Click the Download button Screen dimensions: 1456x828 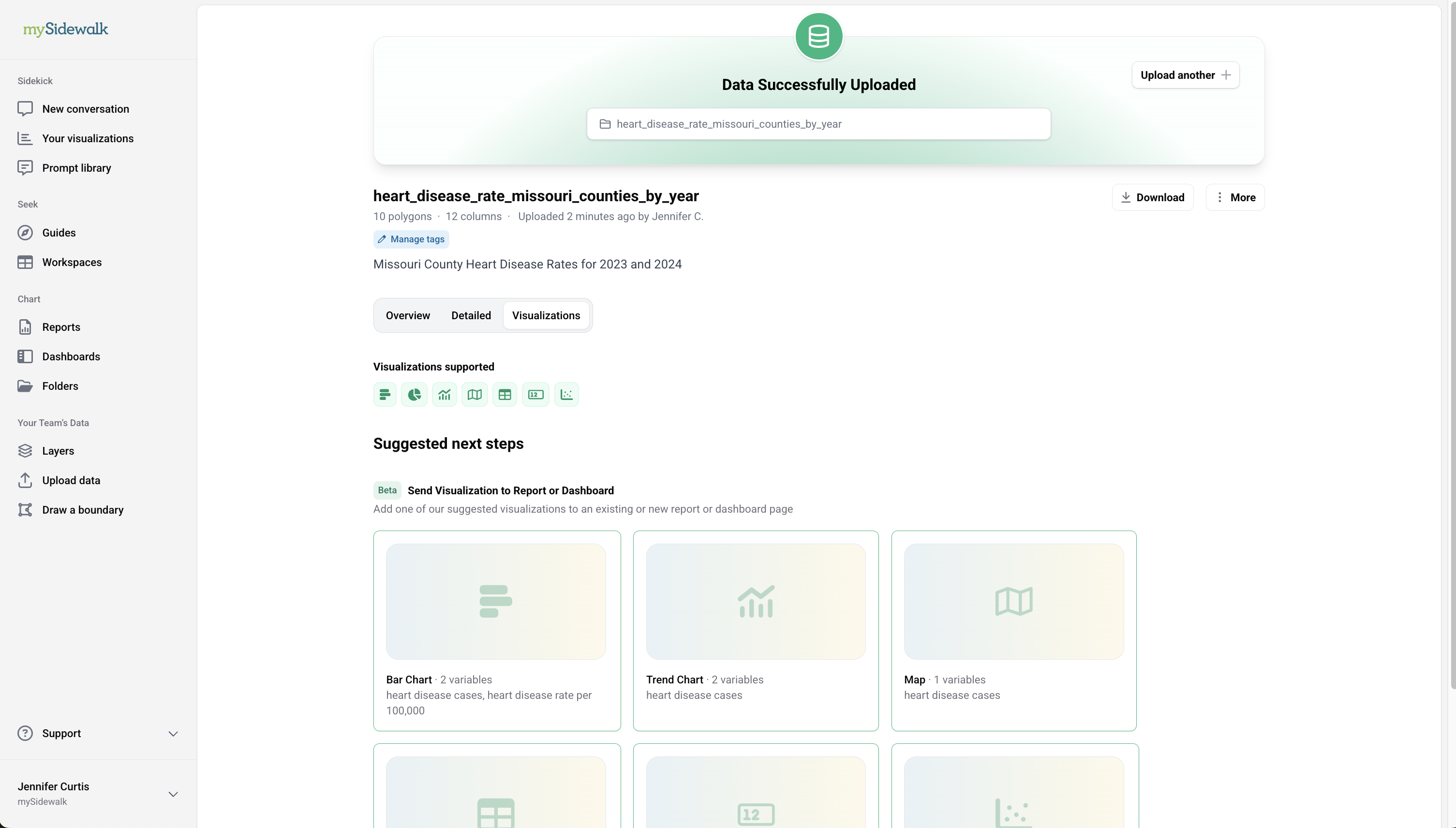1152,197
